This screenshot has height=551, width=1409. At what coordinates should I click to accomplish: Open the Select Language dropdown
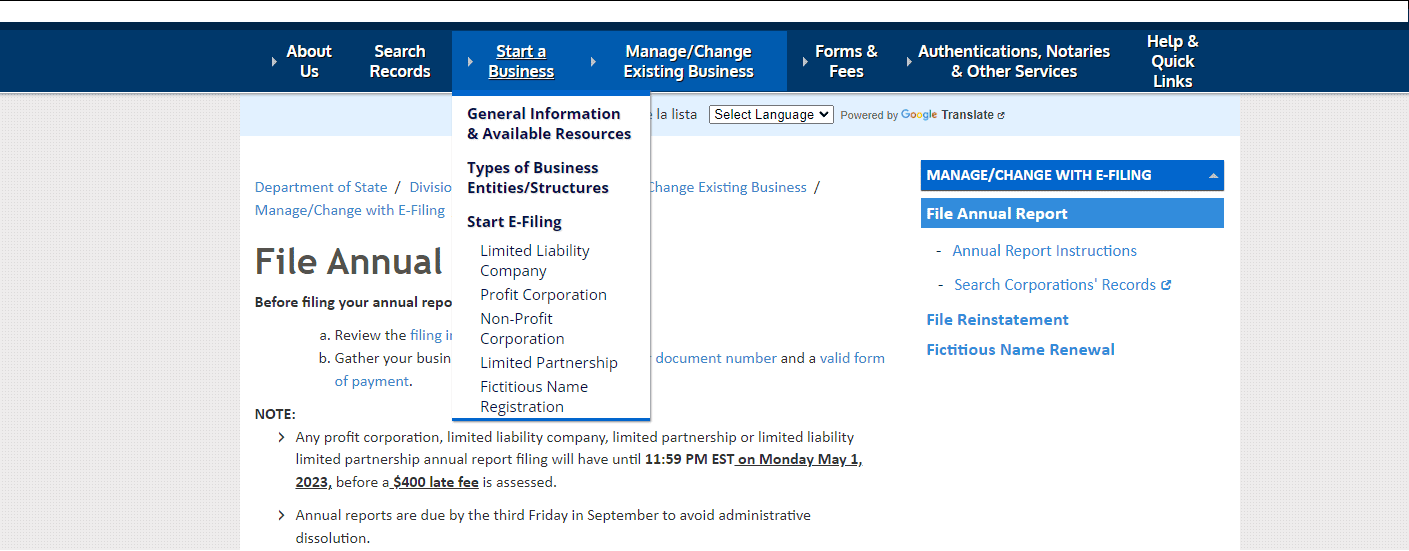[x=771, y=115]
